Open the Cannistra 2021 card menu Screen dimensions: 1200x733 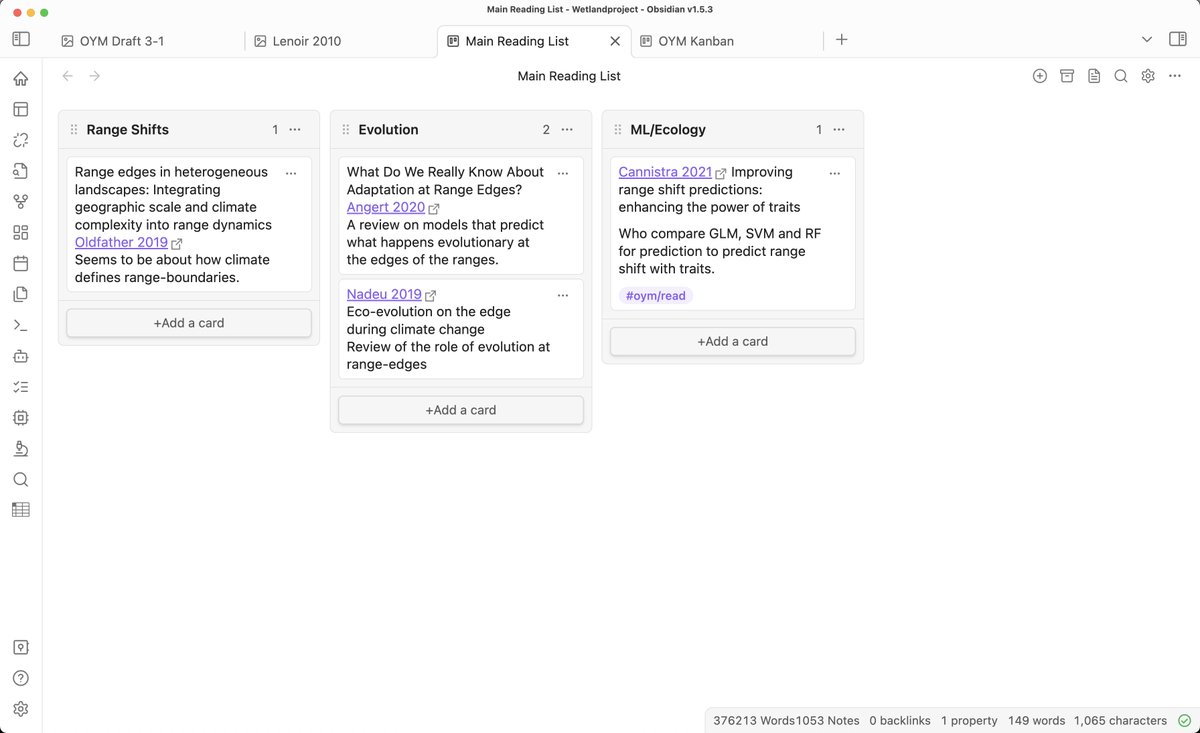pyautogui.click(x=835, y=172)
